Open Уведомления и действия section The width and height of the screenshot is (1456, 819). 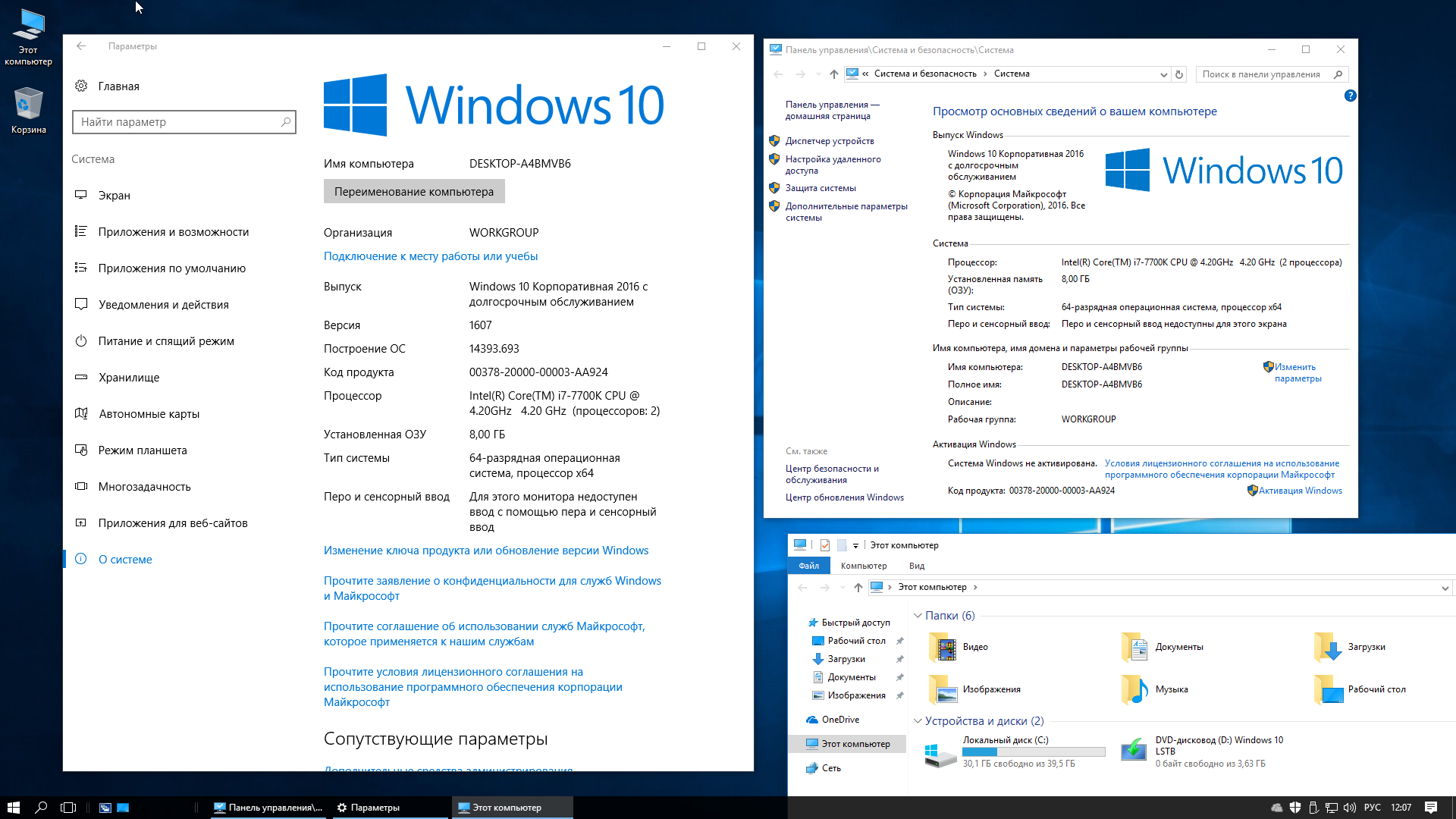click(152, 305)
